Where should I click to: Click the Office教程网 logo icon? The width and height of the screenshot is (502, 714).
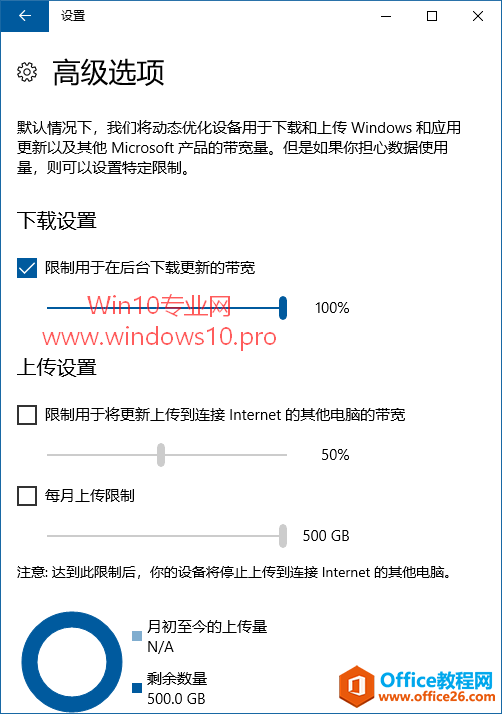356,685
